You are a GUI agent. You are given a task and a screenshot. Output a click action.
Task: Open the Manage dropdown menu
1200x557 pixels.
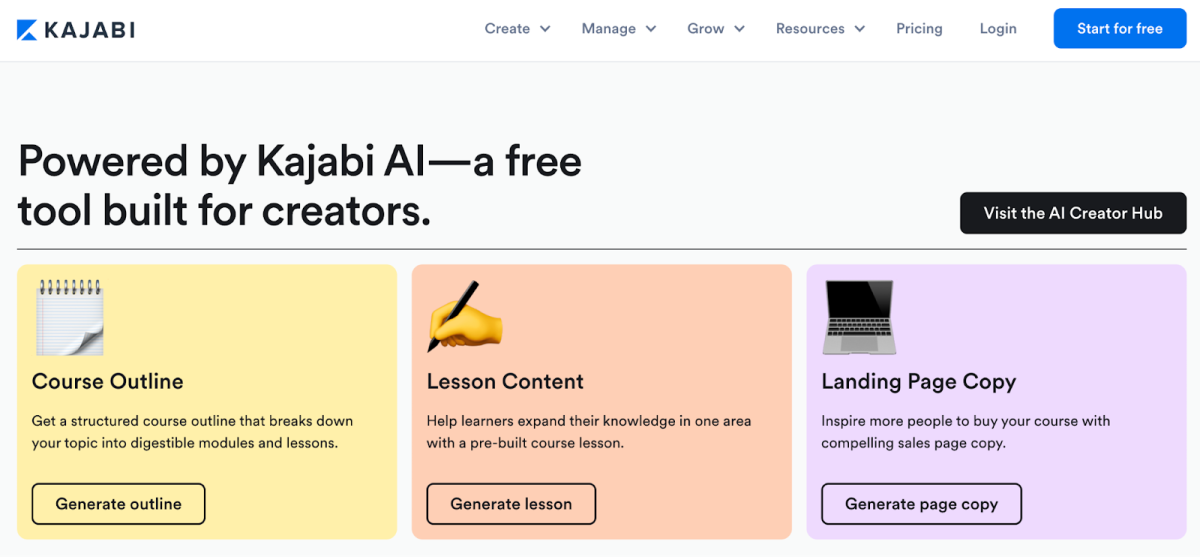pos(618,29)
